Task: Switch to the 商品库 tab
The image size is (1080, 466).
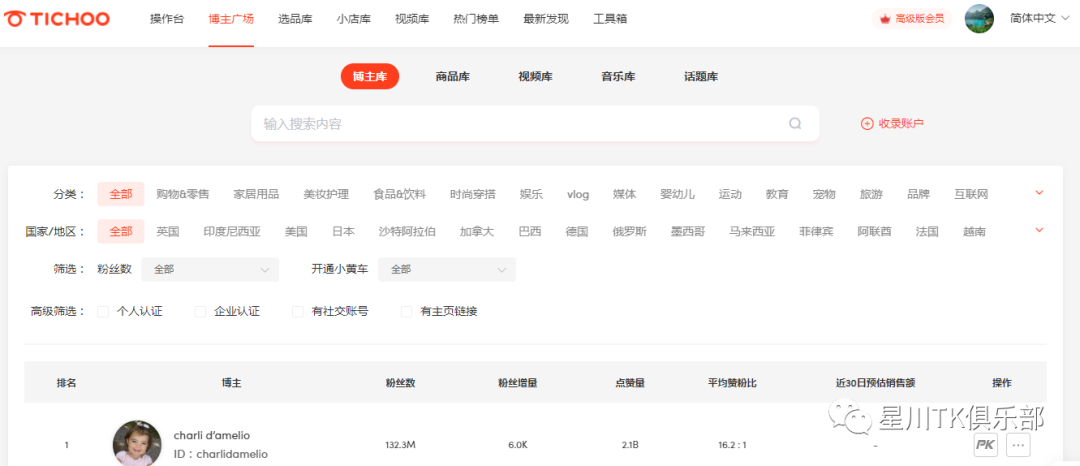Action: pyautogui.click(x=453, y=76)
